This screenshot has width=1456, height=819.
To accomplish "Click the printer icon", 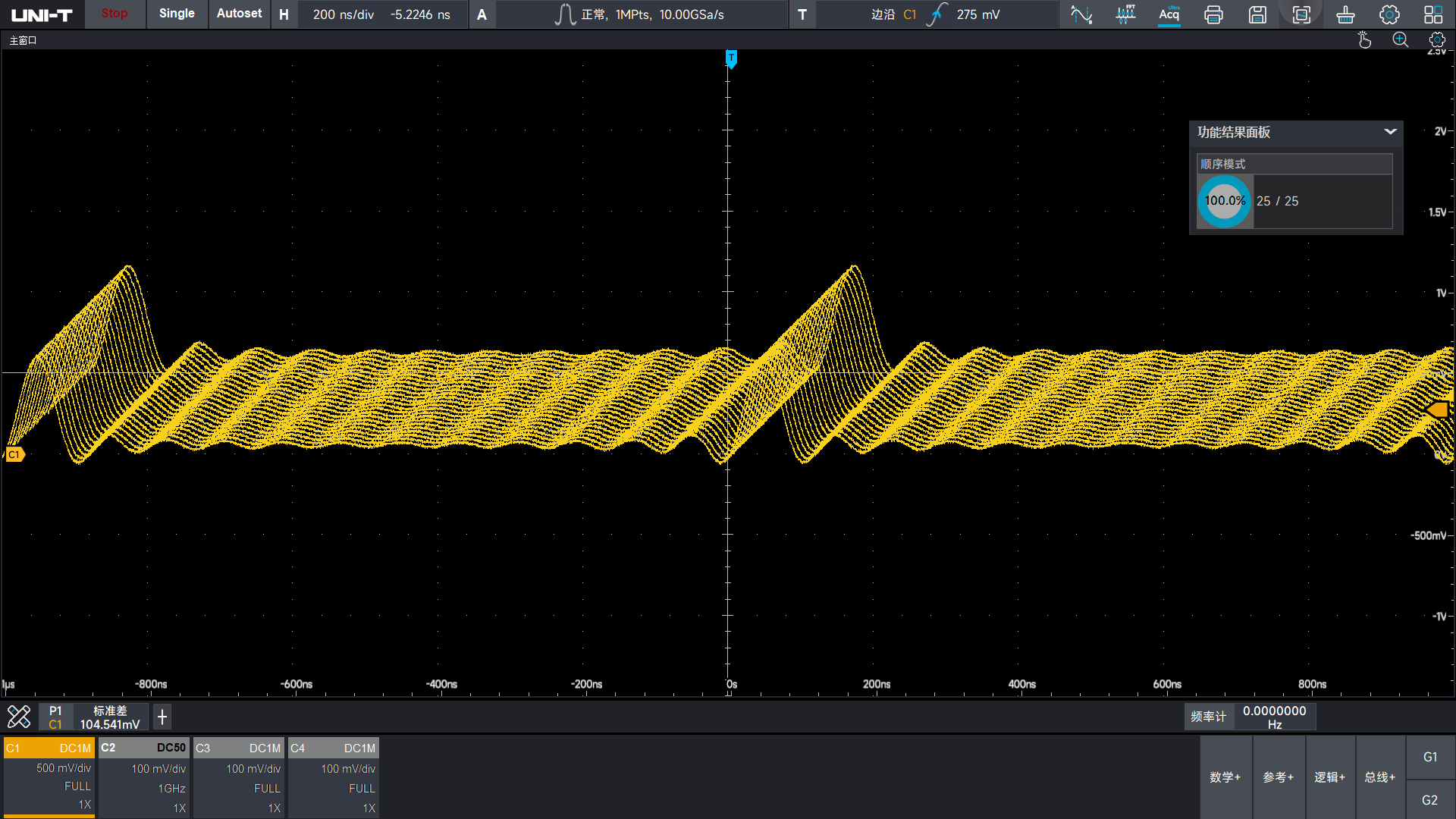I will (x=1213, y=14).
